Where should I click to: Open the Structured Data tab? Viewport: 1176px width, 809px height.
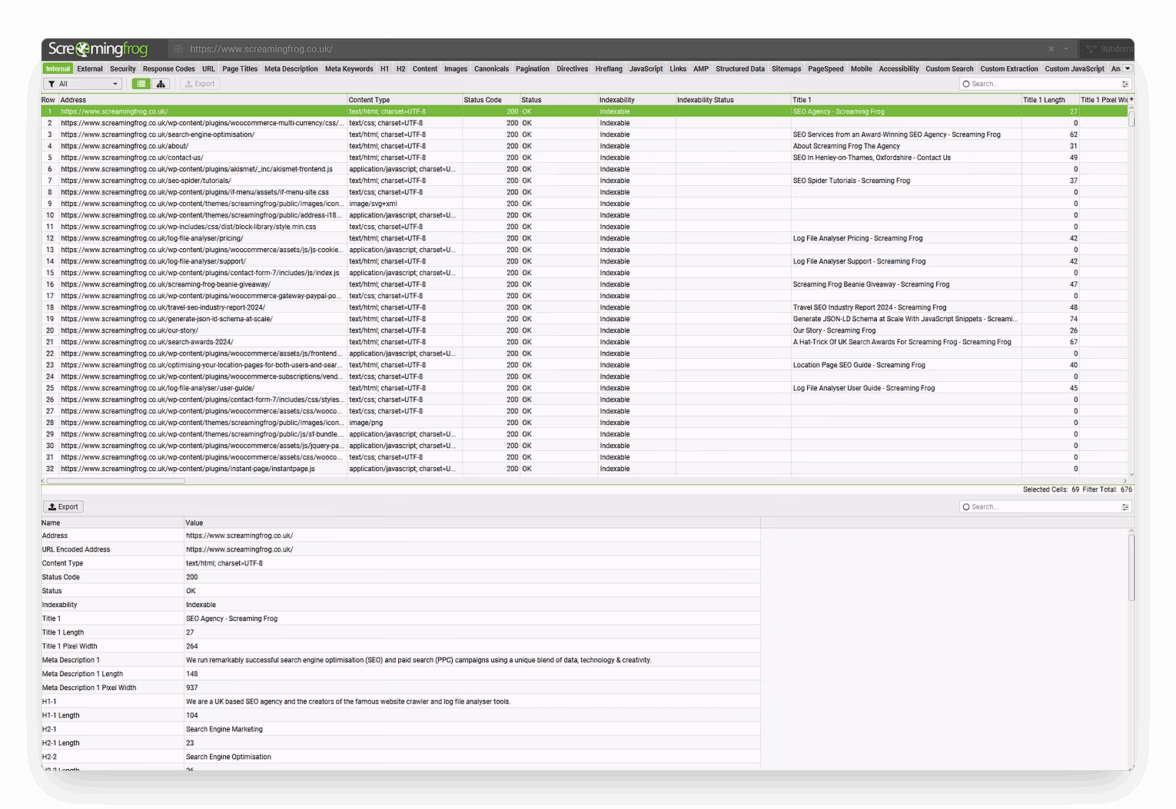pos(740,69)
